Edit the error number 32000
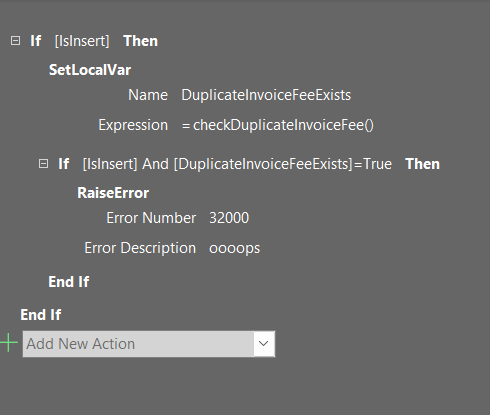Image resolution: width=490 pixels, height=415 pixels. pyautogui.click(x=229, y=218)
